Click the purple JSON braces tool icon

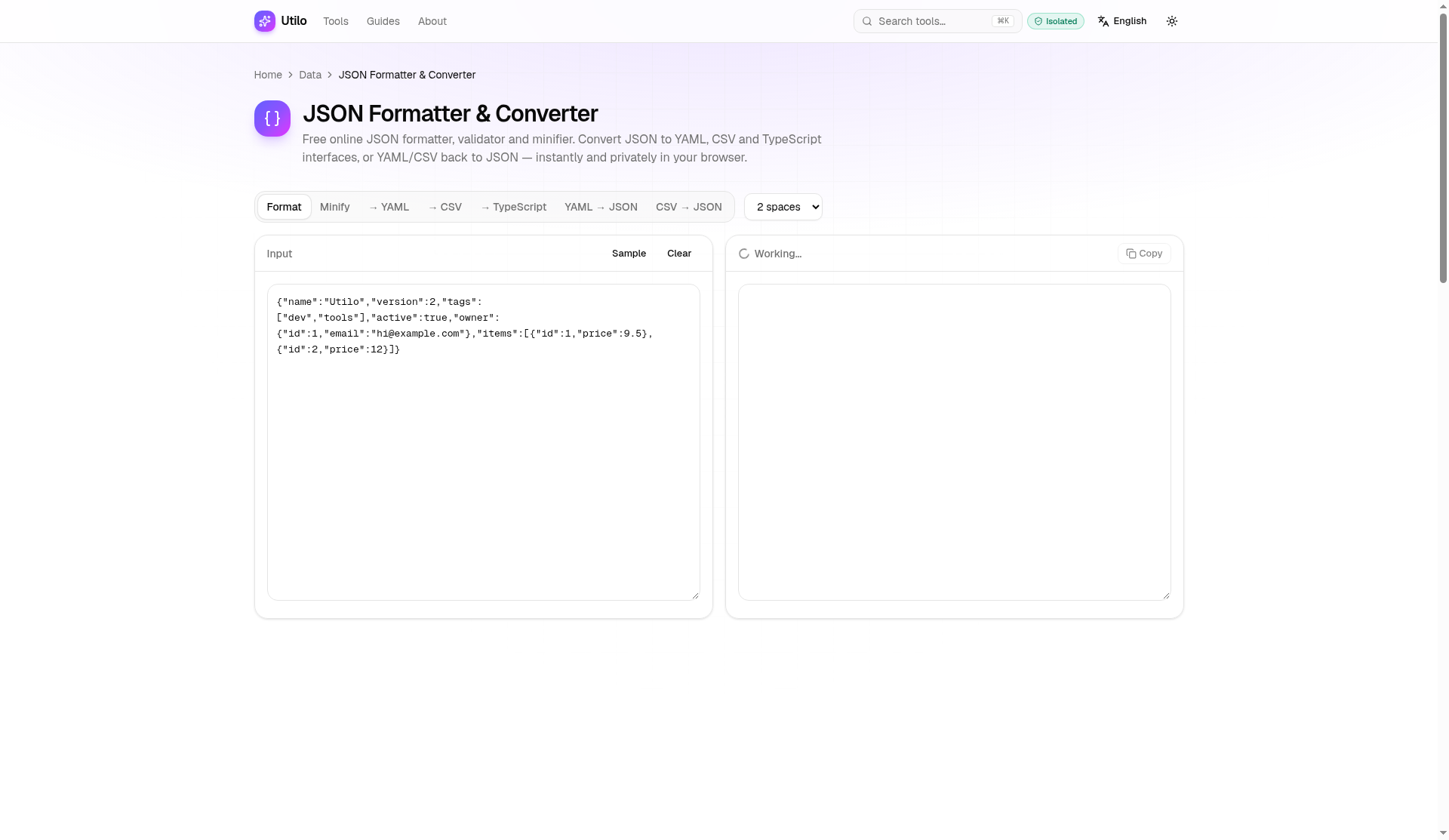click(x=272, y=118)
